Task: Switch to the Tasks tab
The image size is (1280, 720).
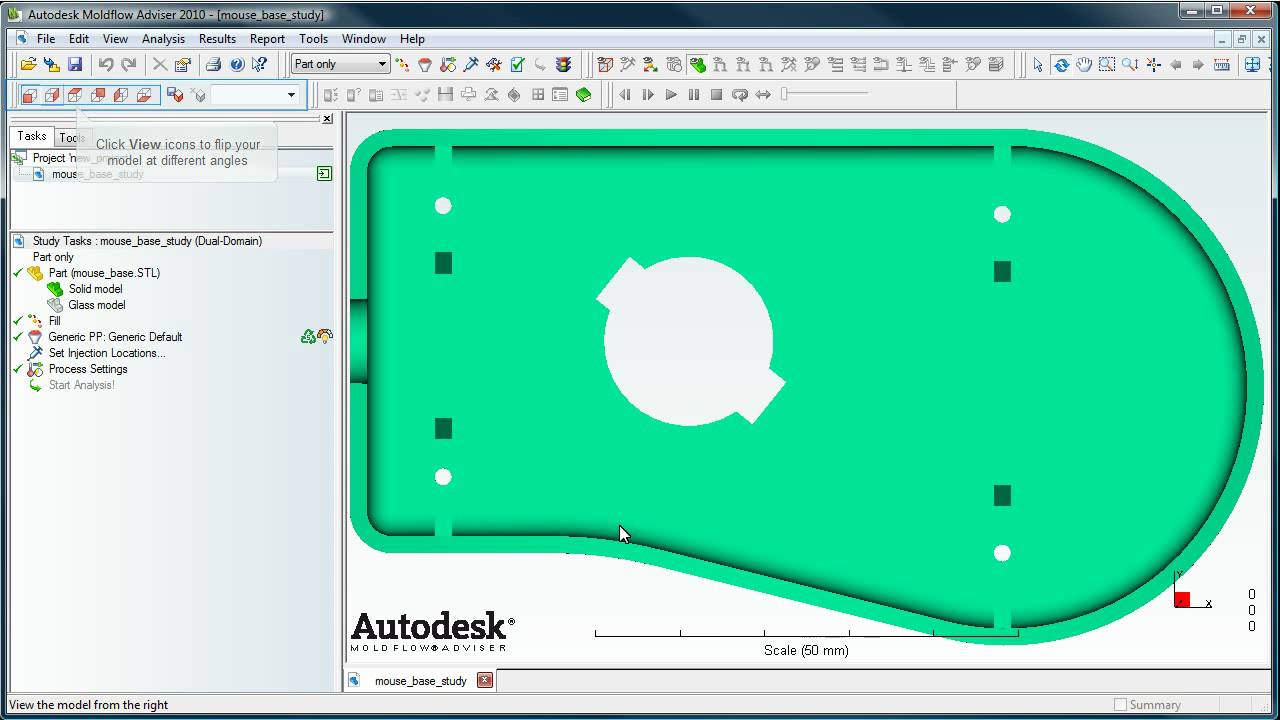Action: point(32,136)
